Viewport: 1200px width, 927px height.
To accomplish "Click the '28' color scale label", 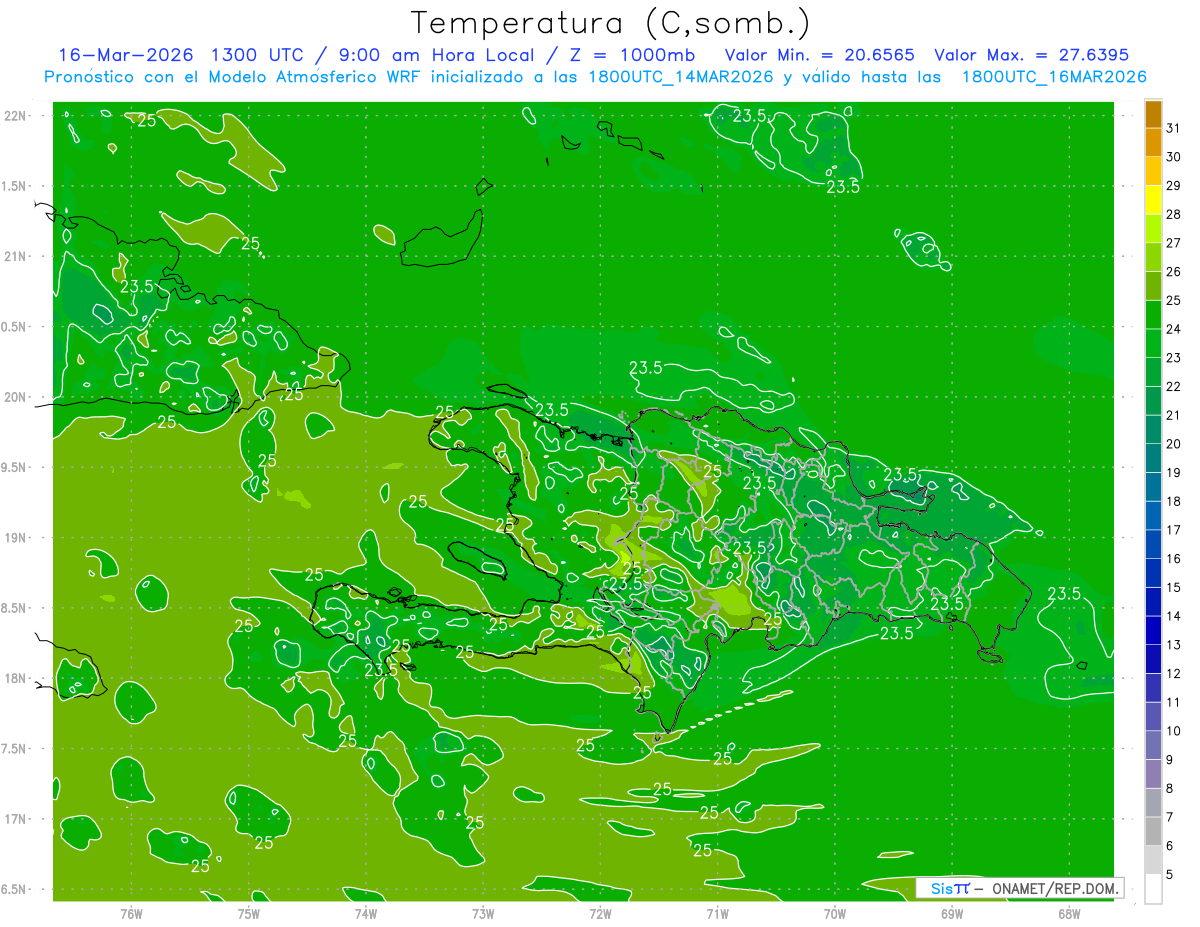I will [x=1174, y=214].
